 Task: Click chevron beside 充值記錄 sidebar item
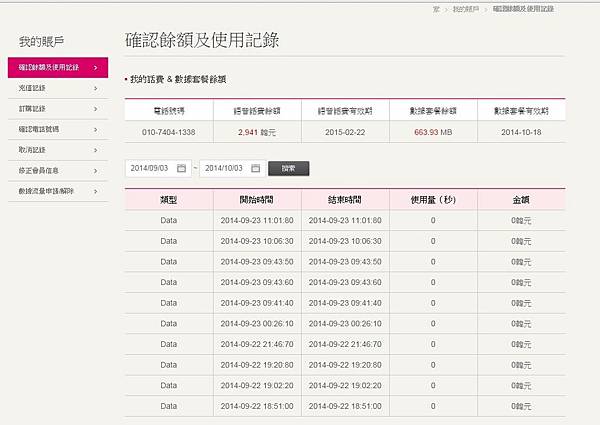click(x=96, y=88)
